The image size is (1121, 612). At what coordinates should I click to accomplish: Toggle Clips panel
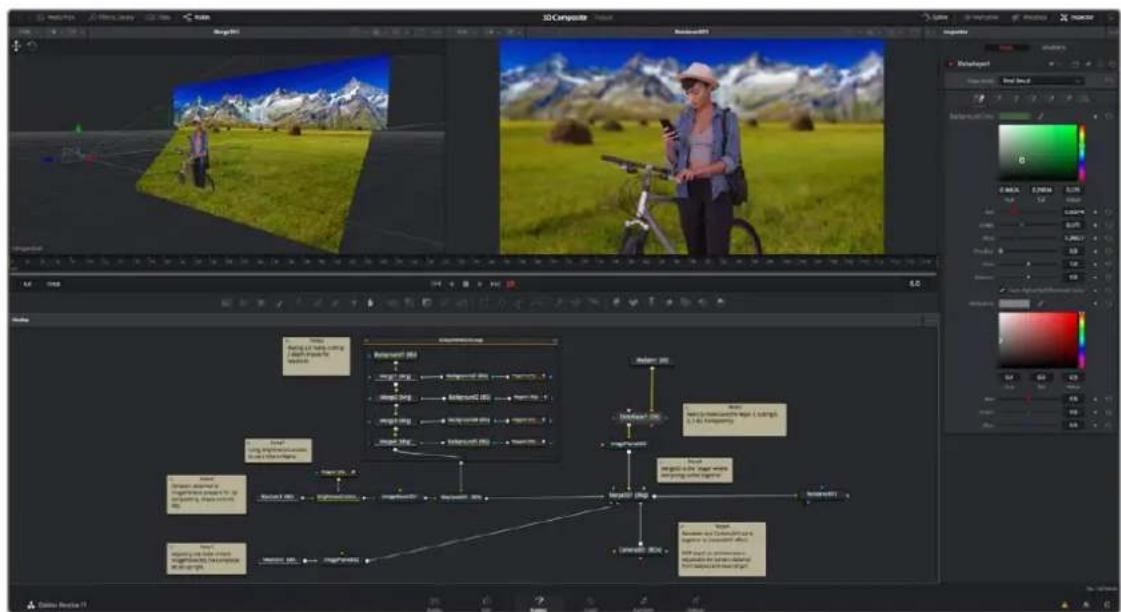pos(159,16)
